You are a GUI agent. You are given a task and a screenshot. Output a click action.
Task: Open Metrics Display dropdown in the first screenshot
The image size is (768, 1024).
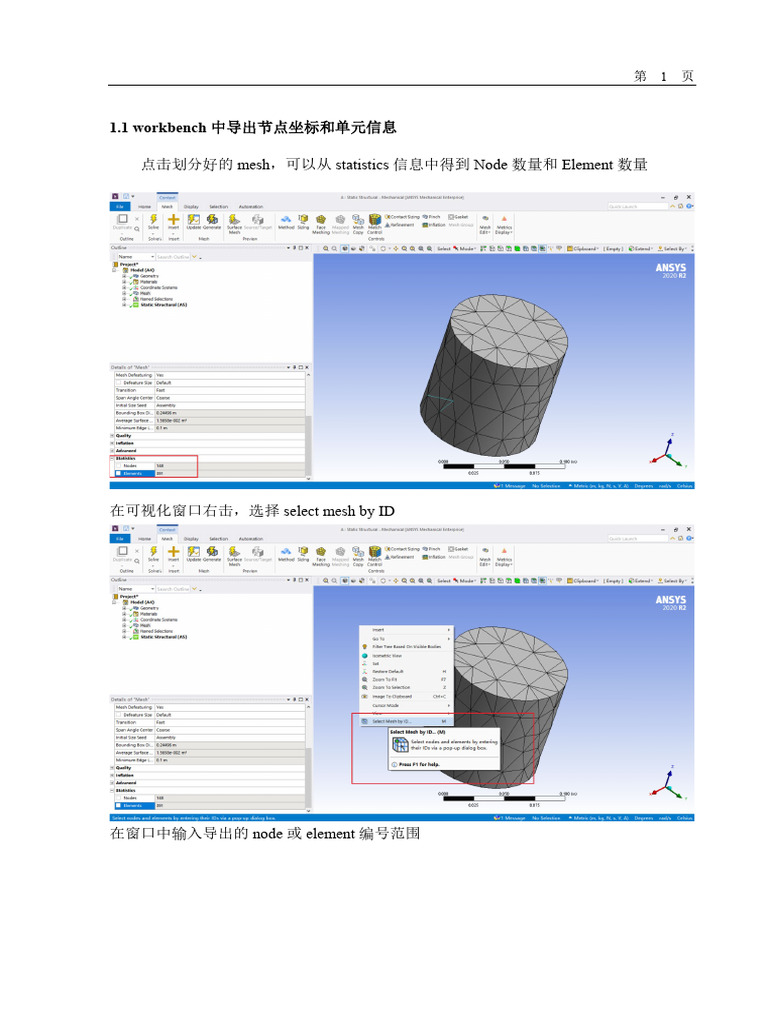tap(504, 224)
